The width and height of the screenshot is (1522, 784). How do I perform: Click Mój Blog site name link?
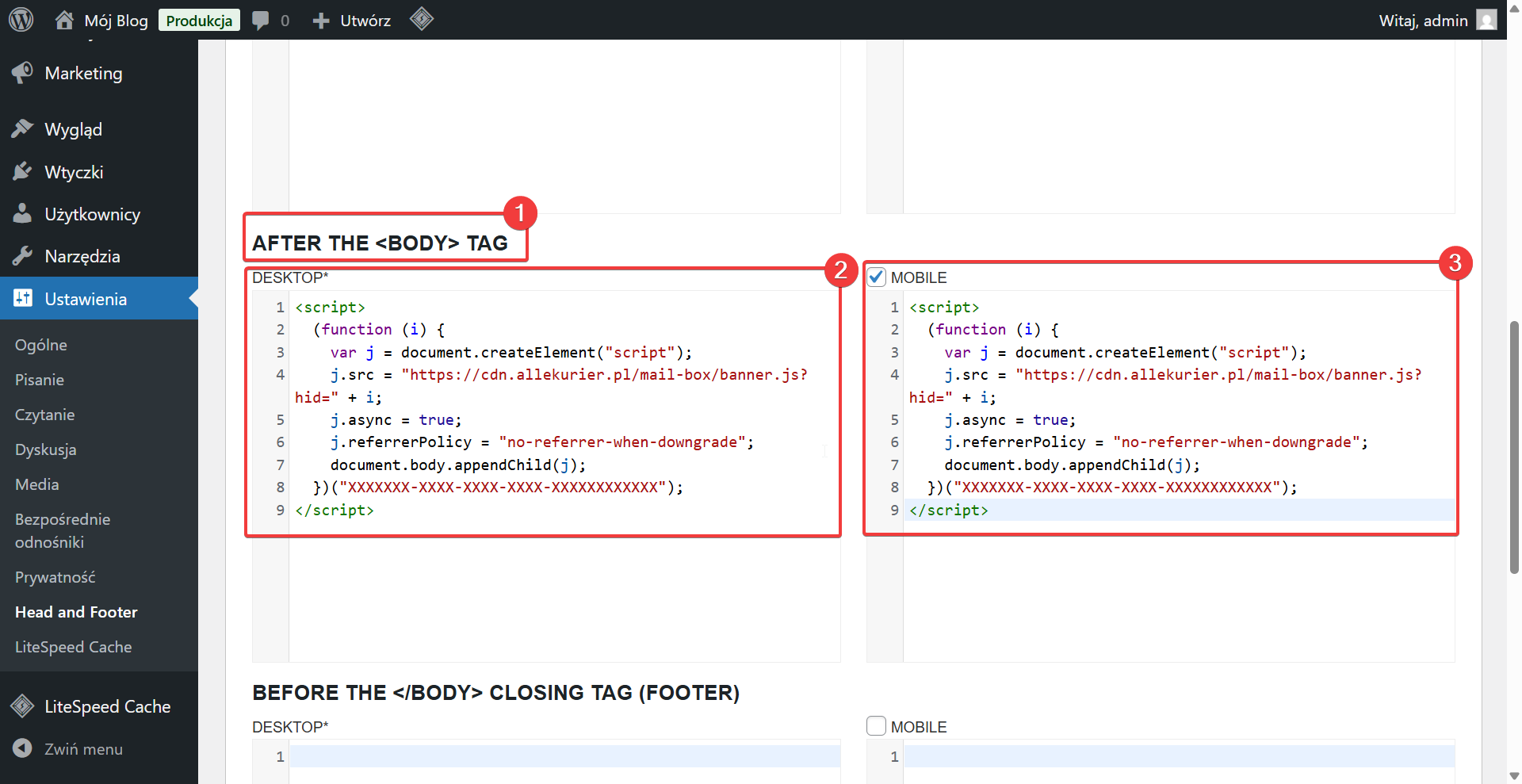[117, 21]
